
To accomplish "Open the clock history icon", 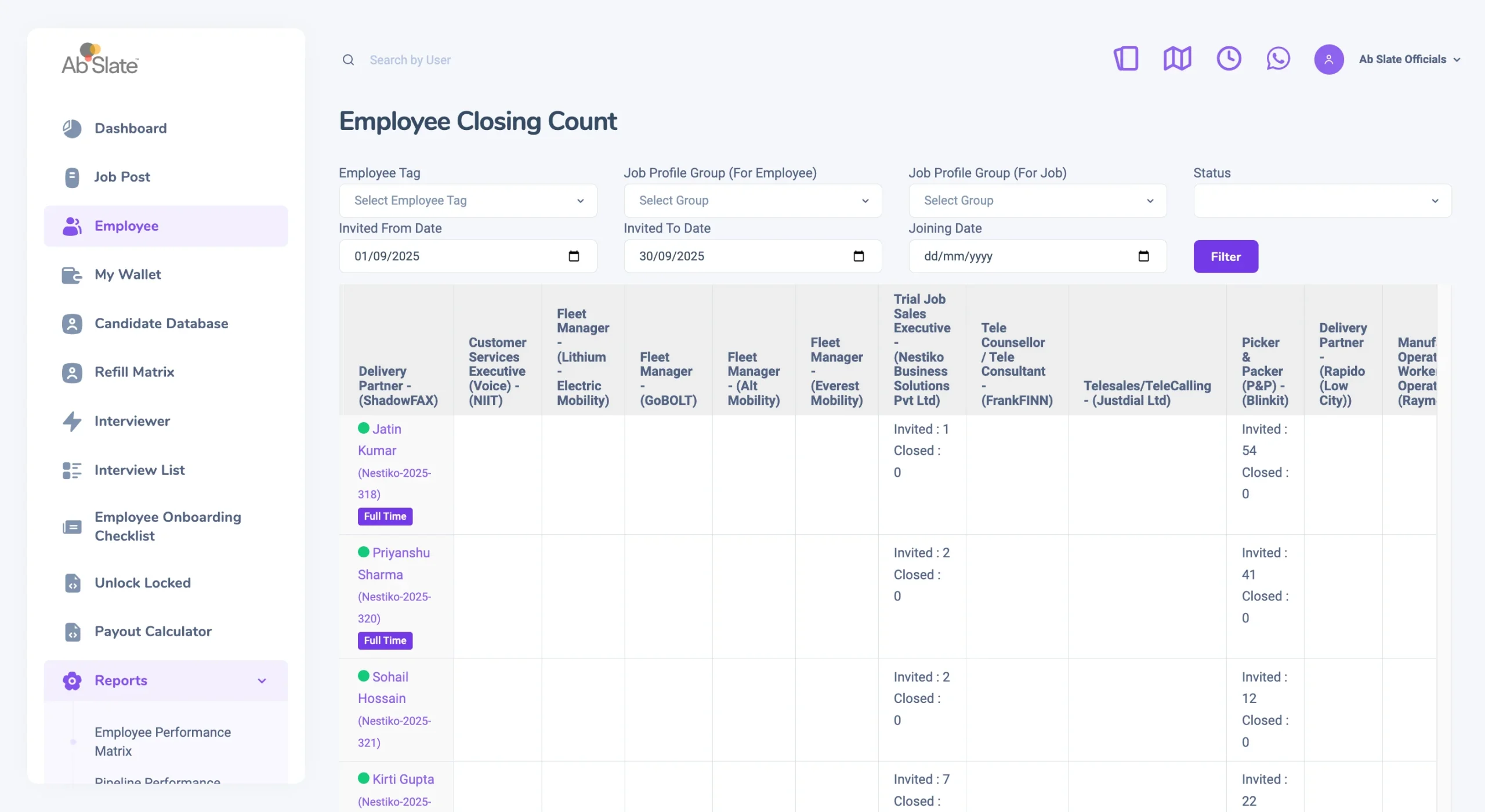I will coord(1228,59).
